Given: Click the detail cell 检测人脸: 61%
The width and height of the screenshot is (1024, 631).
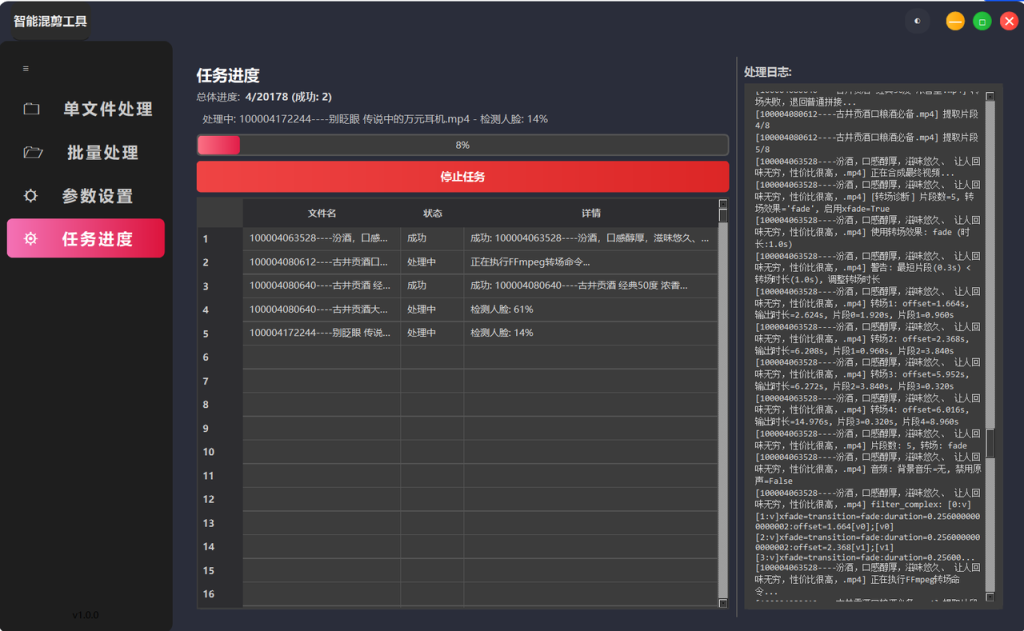Looking at the screenshot, I should [591, 309].
